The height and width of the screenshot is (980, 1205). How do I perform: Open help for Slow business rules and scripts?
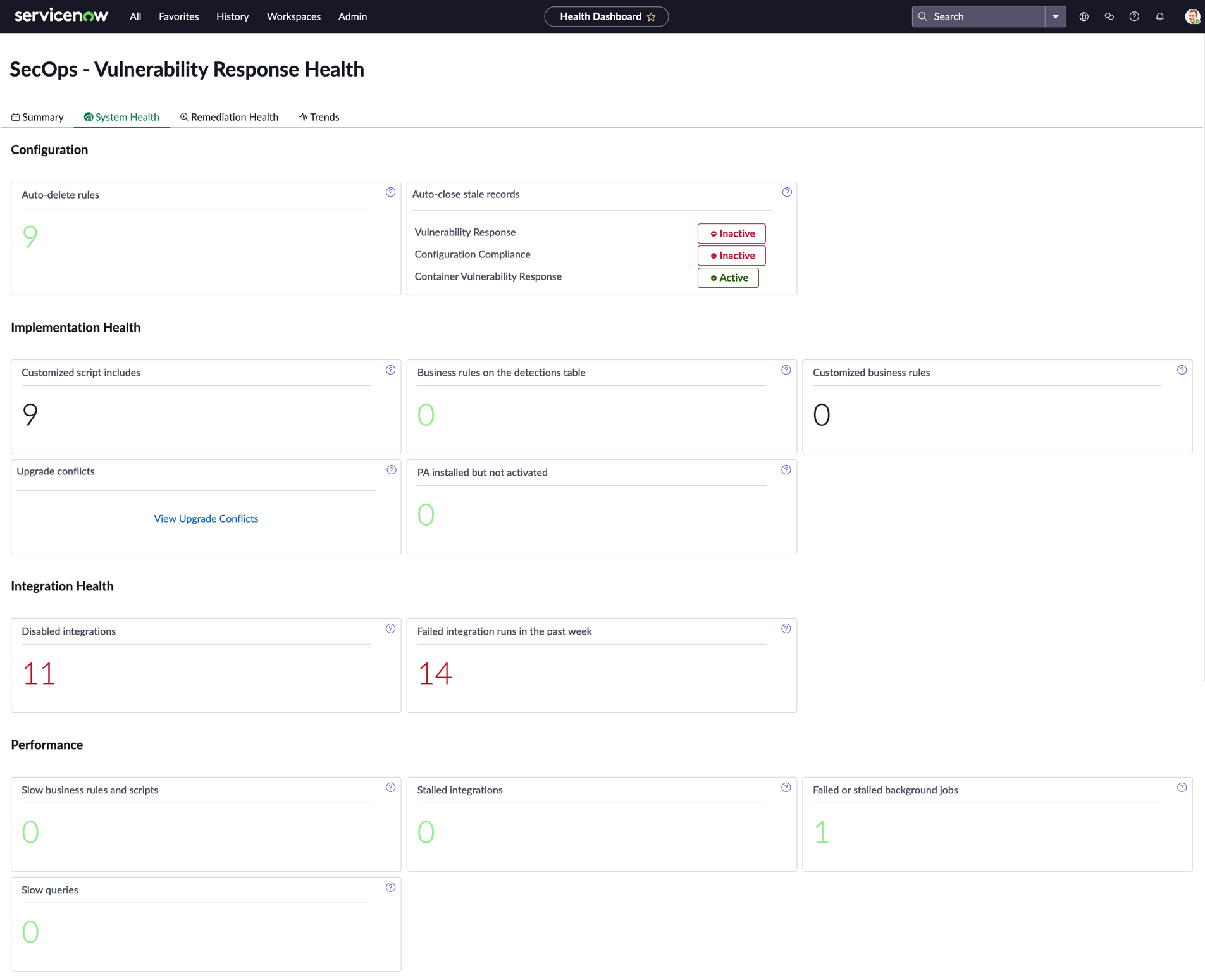[x=390, y=788]
